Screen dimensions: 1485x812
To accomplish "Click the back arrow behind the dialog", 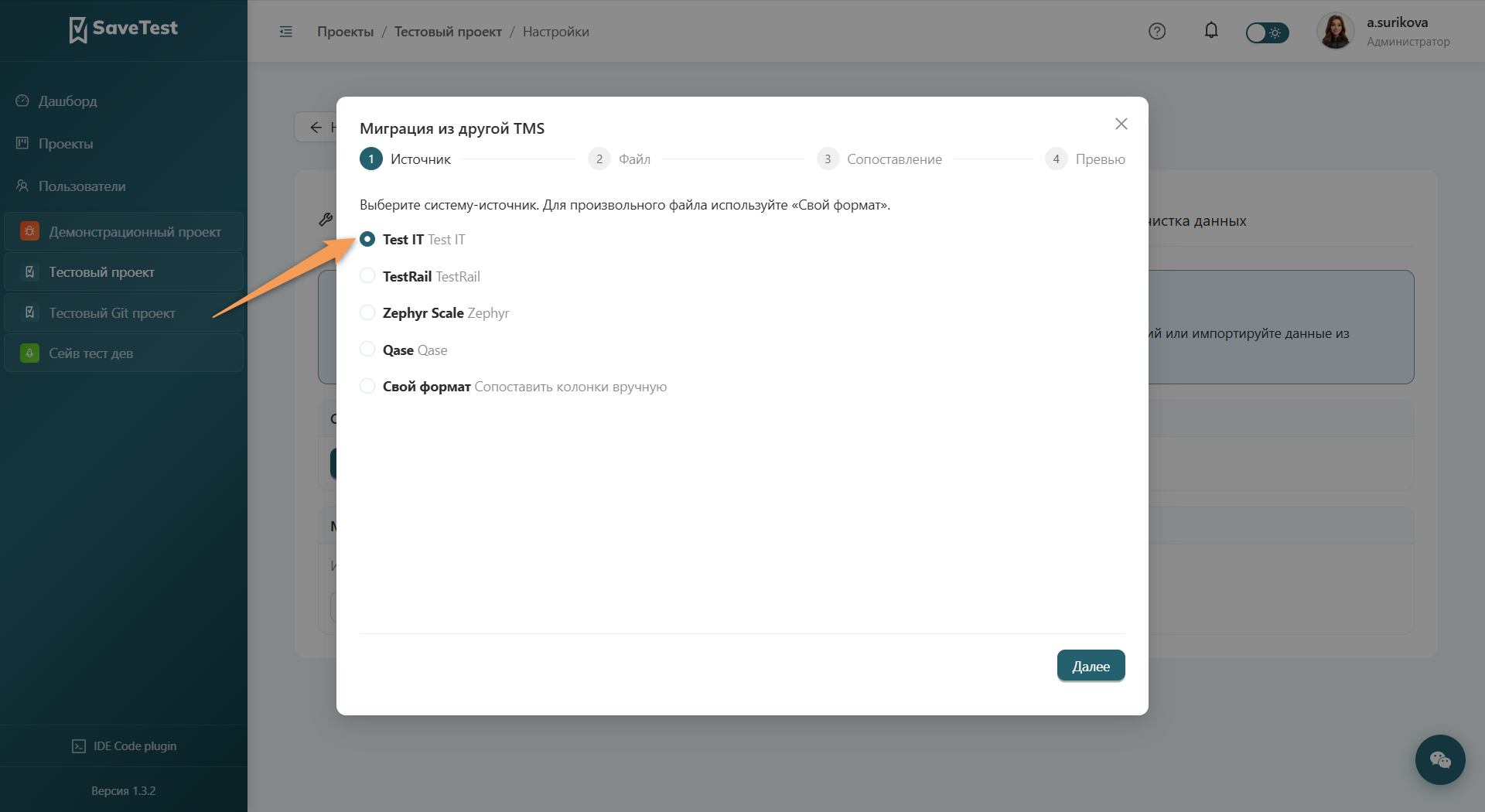I will click(x=316, y=128).
